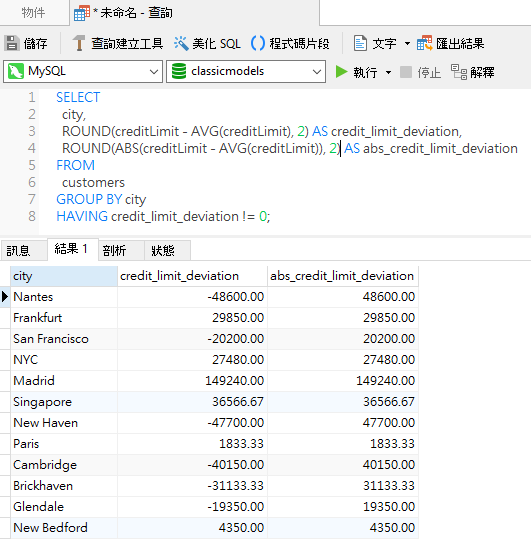This screenshot has width=531, height=544.
Task: Click the -31133.33 deviation cell
Action: tap(192, 486)
